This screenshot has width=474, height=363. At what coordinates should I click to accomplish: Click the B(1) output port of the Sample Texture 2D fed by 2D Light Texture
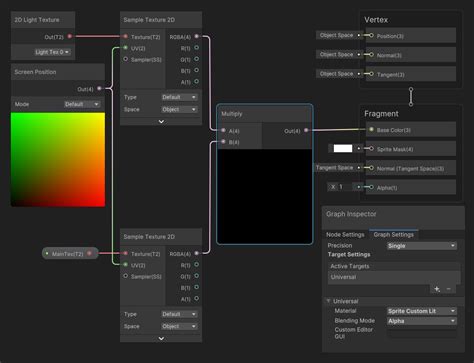197,70
